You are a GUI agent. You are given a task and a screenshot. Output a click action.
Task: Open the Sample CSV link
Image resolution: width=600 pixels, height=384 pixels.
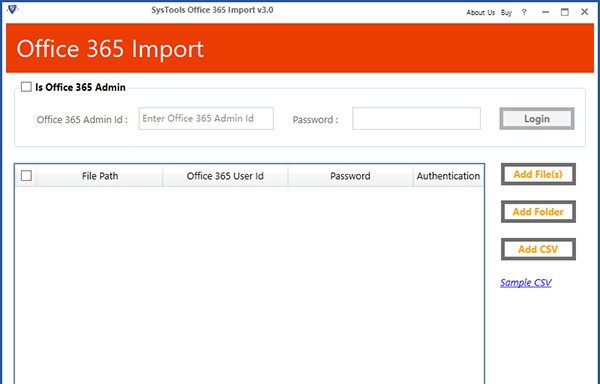click(x=526, y=283)
